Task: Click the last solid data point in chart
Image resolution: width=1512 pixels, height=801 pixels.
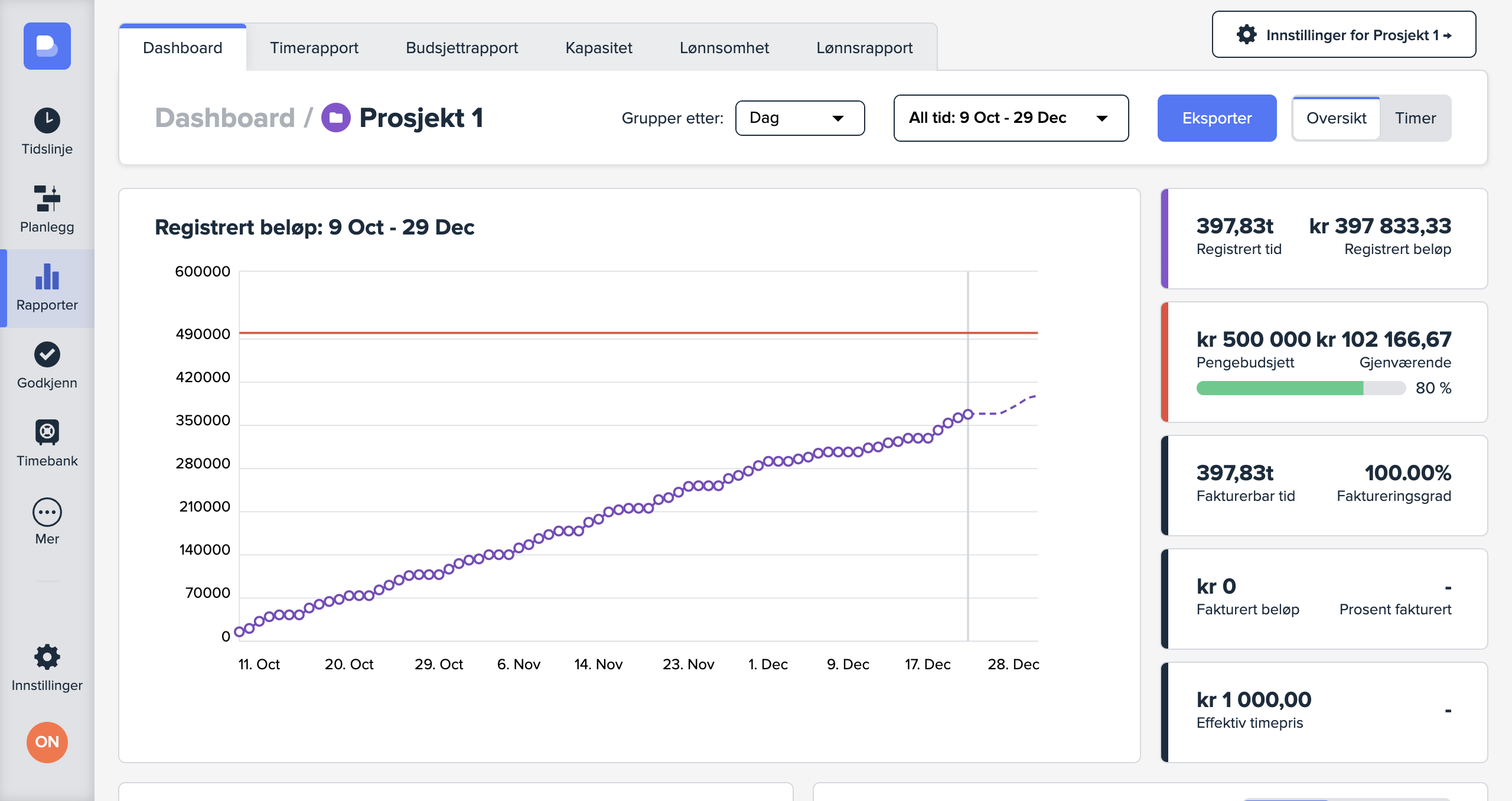Action: tap(968, 414)
